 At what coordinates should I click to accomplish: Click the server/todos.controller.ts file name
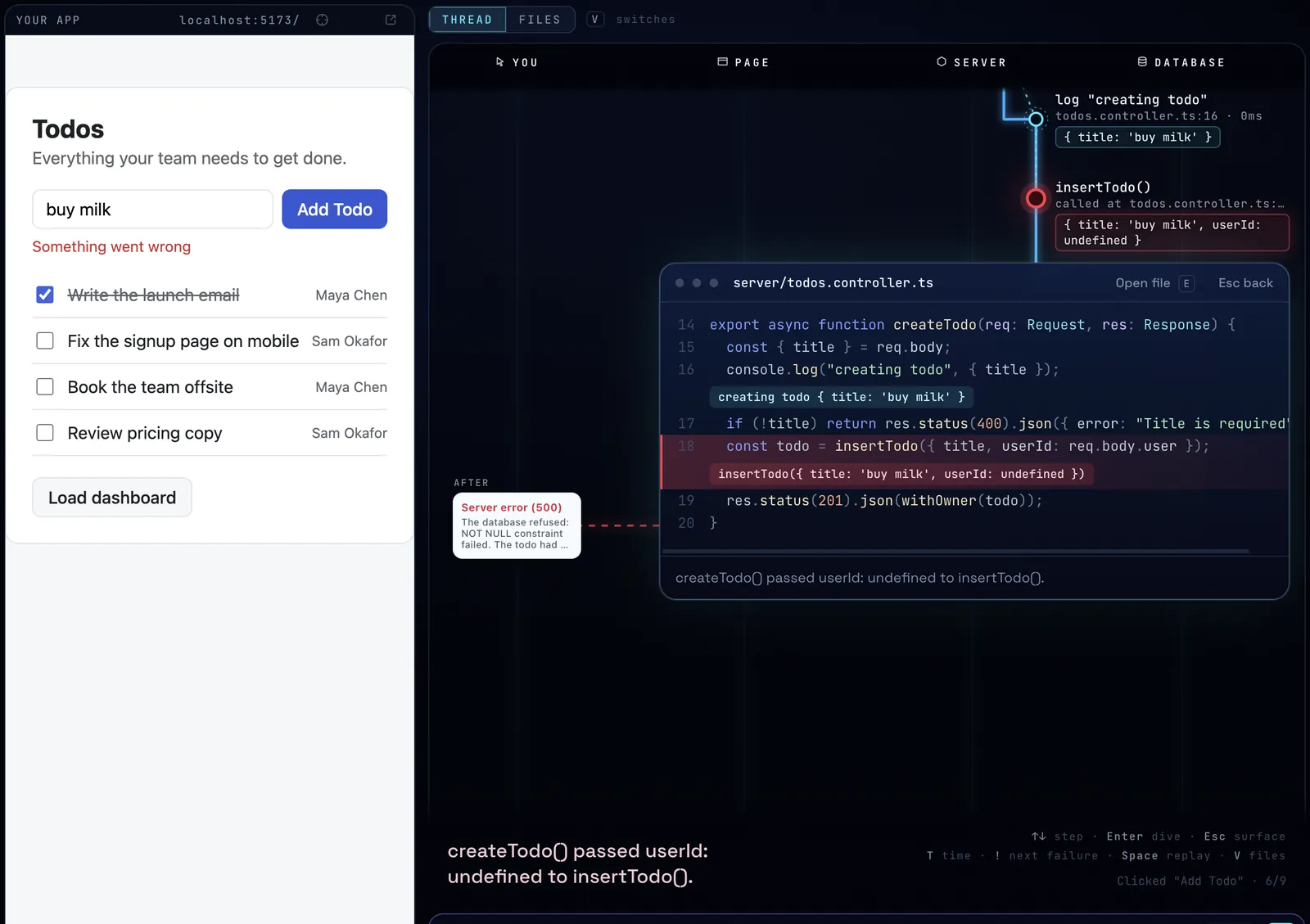click(833, 283)
